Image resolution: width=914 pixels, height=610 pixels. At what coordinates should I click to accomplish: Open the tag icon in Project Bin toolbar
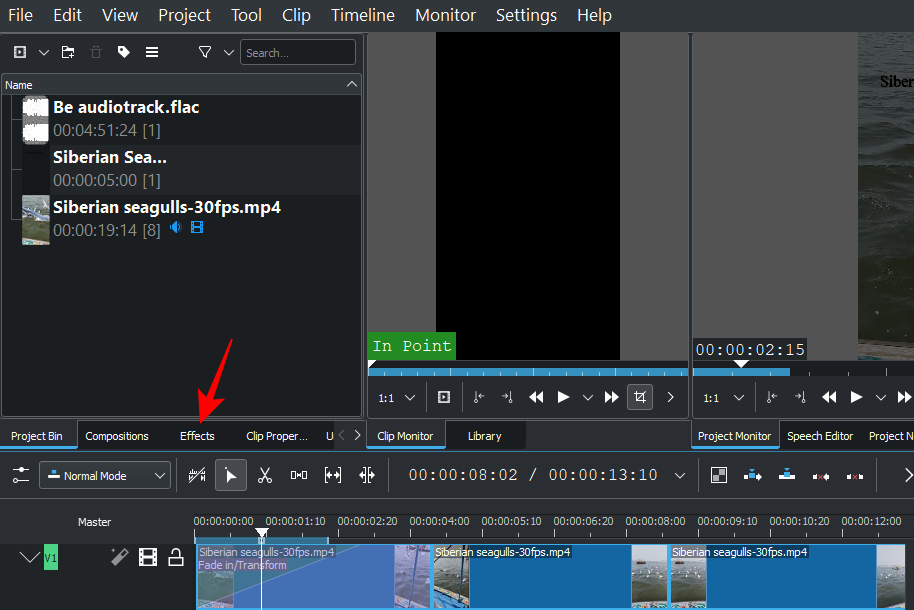(x=124, y=52)
